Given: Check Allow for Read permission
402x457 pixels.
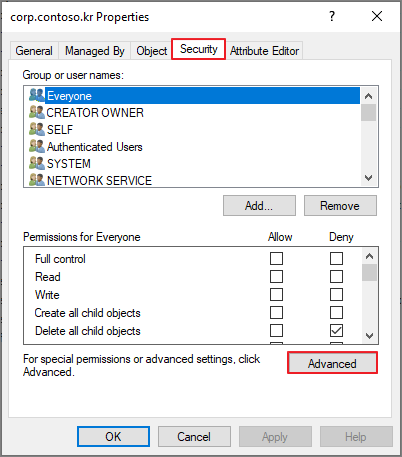Looking at the screenshot, I should pyautogui.click(x=276, y=276).
